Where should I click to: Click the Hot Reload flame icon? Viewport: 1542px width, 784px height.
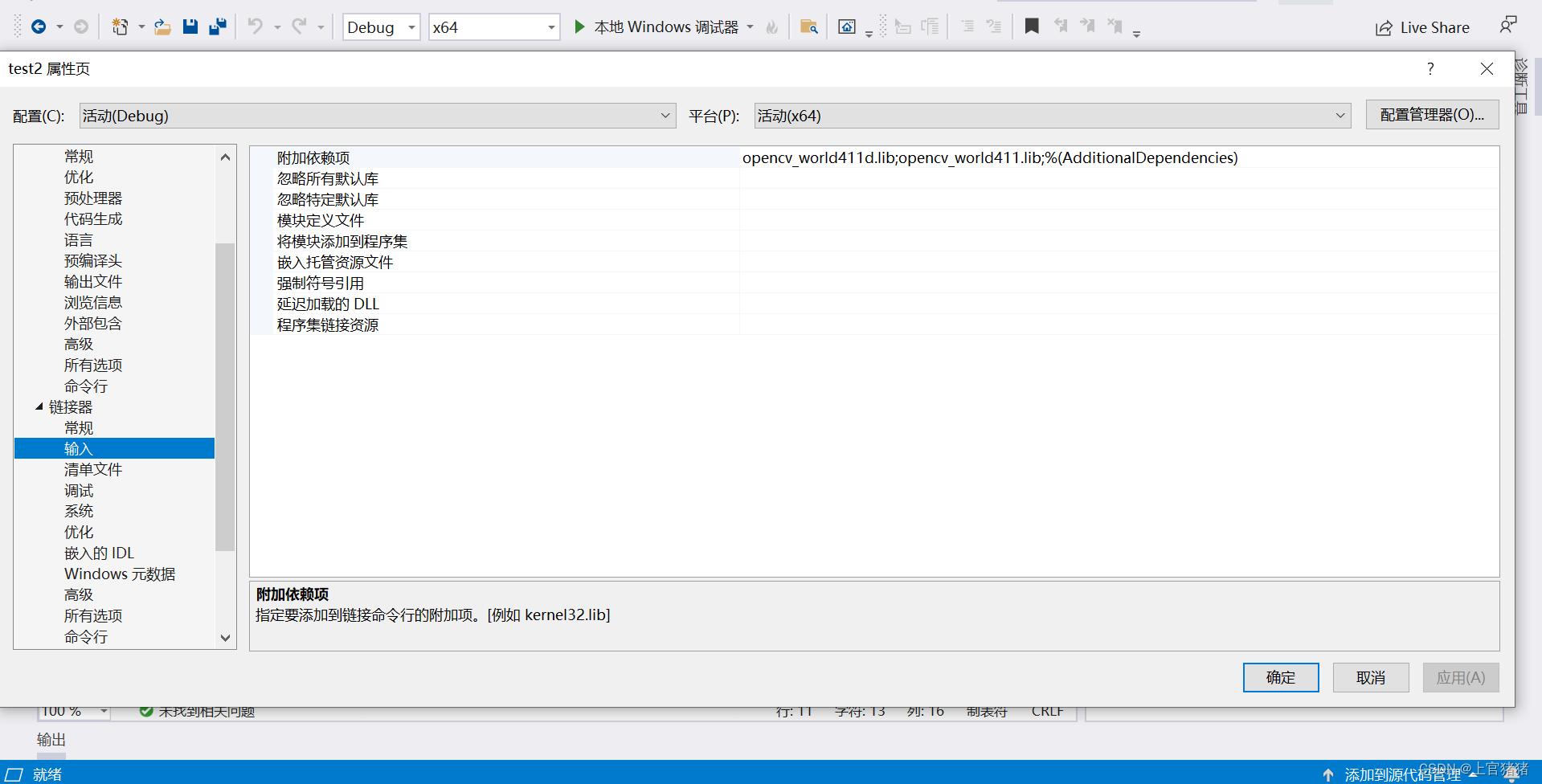[772, 27]
